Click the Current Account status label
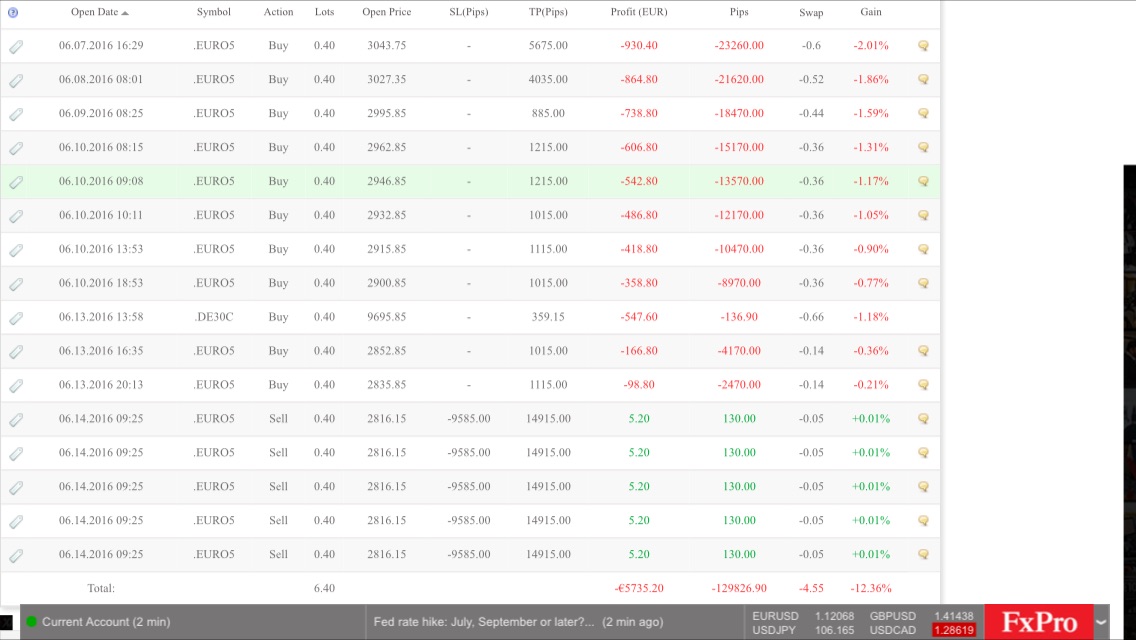The image size is (1136, 640). pos(105,622)
